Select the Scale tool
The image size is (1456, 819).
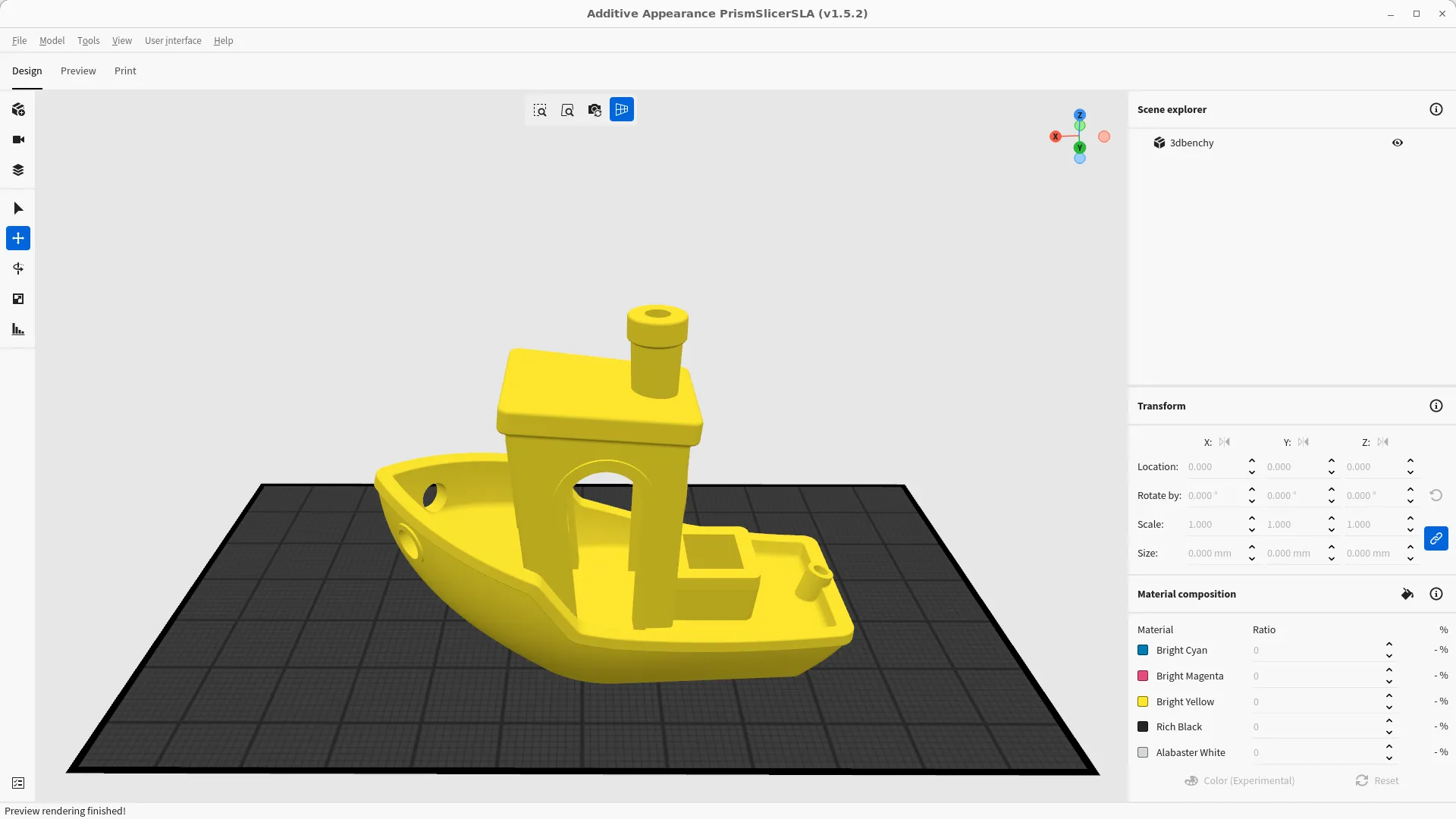coord(18,299)
